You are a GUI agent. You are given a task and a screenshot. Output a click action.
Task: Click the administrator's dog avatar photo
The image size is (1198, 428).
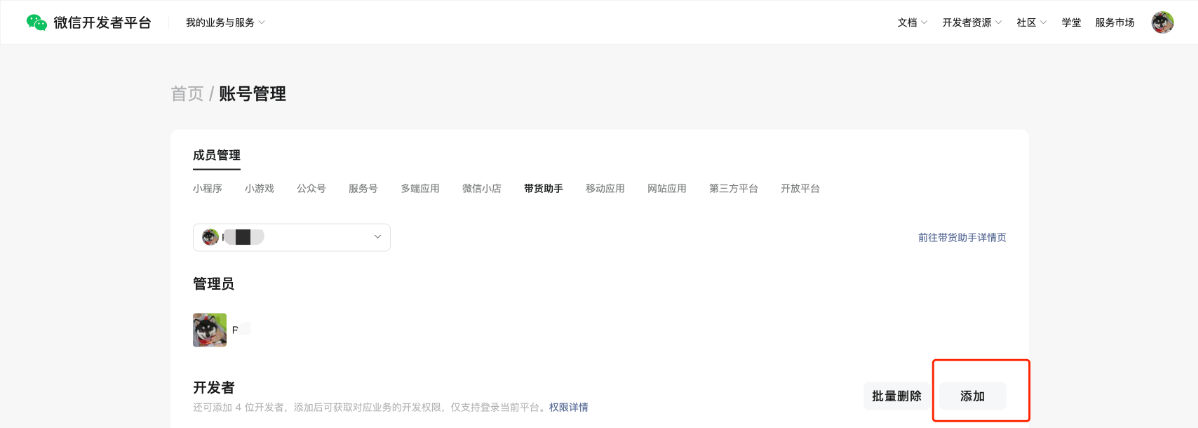(210, 330)
